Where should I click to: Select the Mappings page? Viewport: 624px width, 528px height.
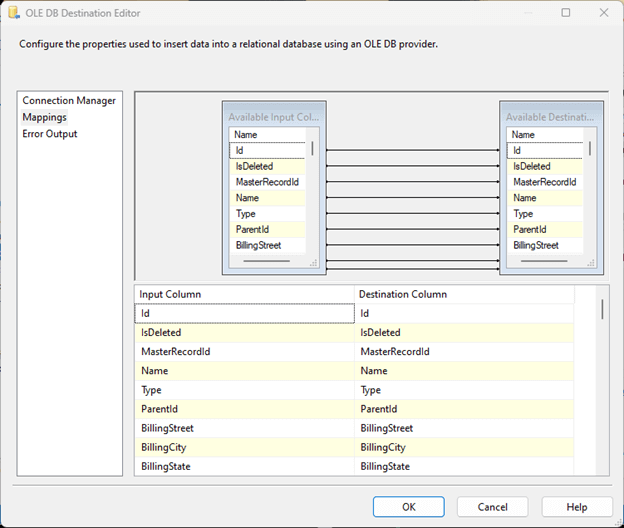45,117
